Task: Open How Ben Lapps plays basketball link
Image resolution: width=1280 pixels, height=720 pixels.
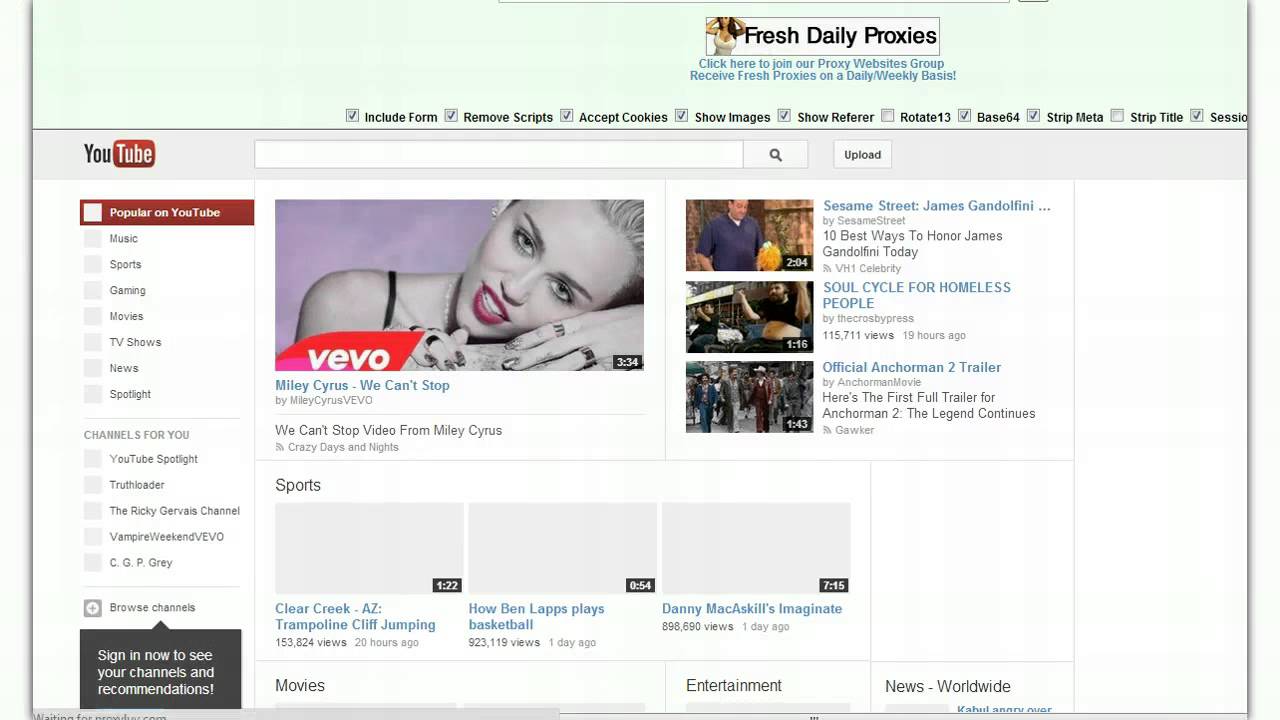Action: coord(536,616)
